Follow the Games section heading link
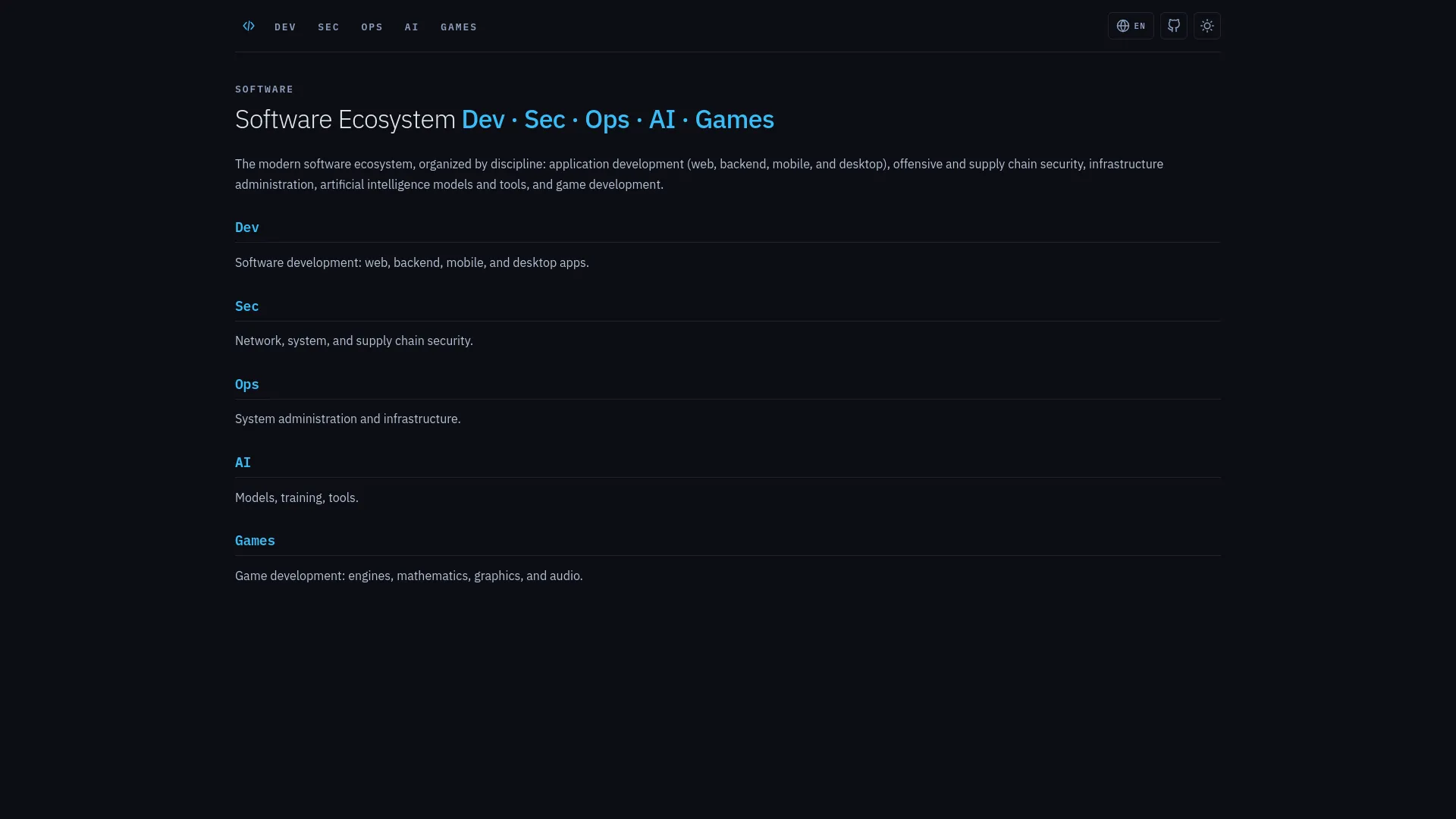Viewport: 1456px width, 819px height. (x=255, y=541)
